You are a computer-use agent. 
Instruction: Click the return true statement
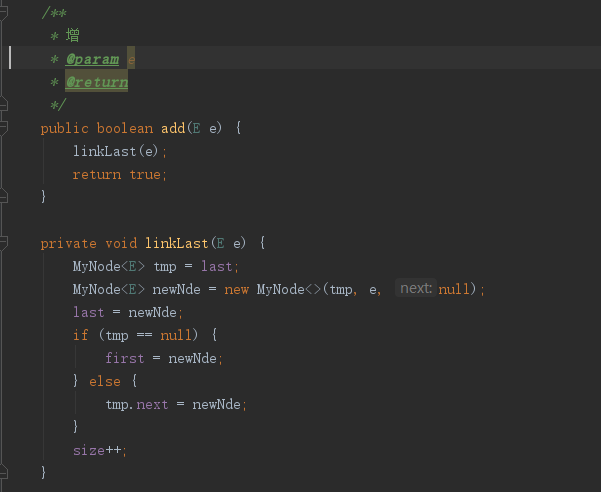(120, 175)
